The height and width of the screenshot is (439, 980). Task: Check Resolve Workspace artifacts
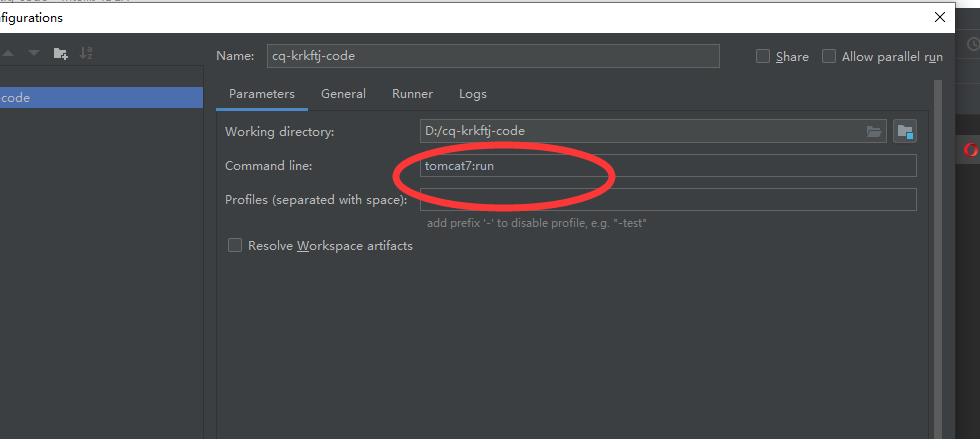point(234,245)
